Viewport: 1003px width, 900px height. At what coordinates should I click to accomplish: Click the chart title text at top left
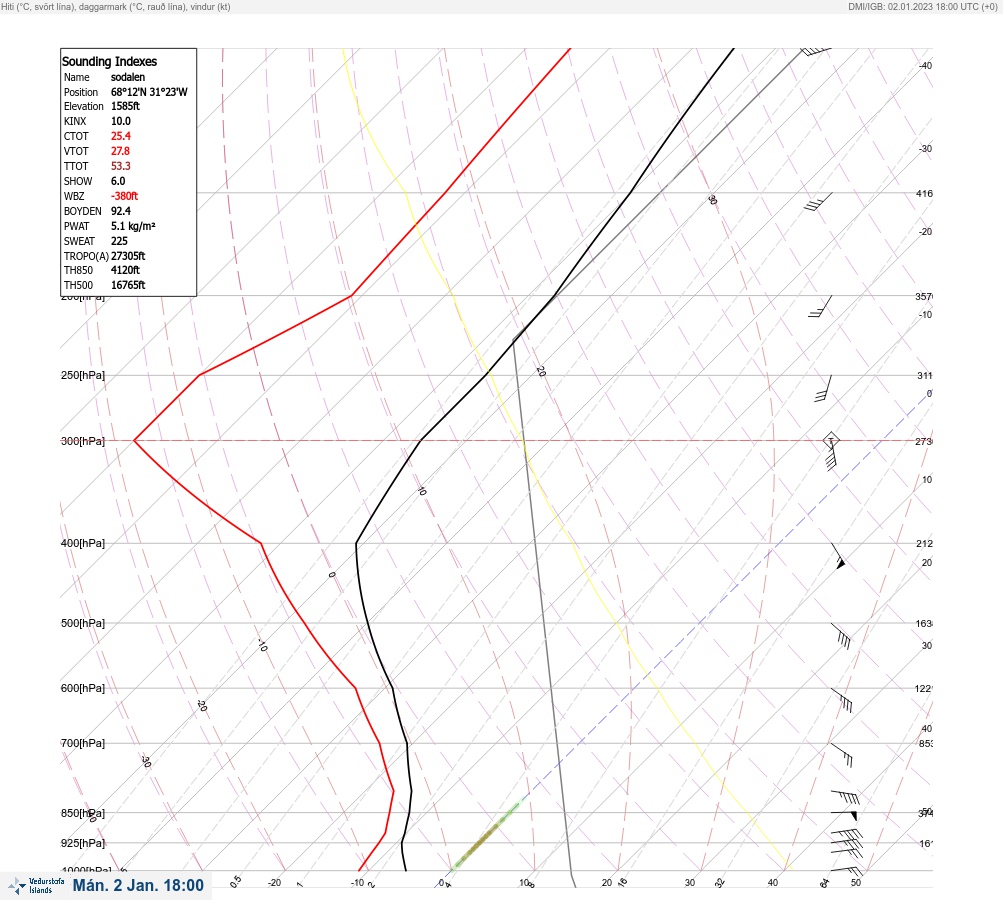point(116,7)
